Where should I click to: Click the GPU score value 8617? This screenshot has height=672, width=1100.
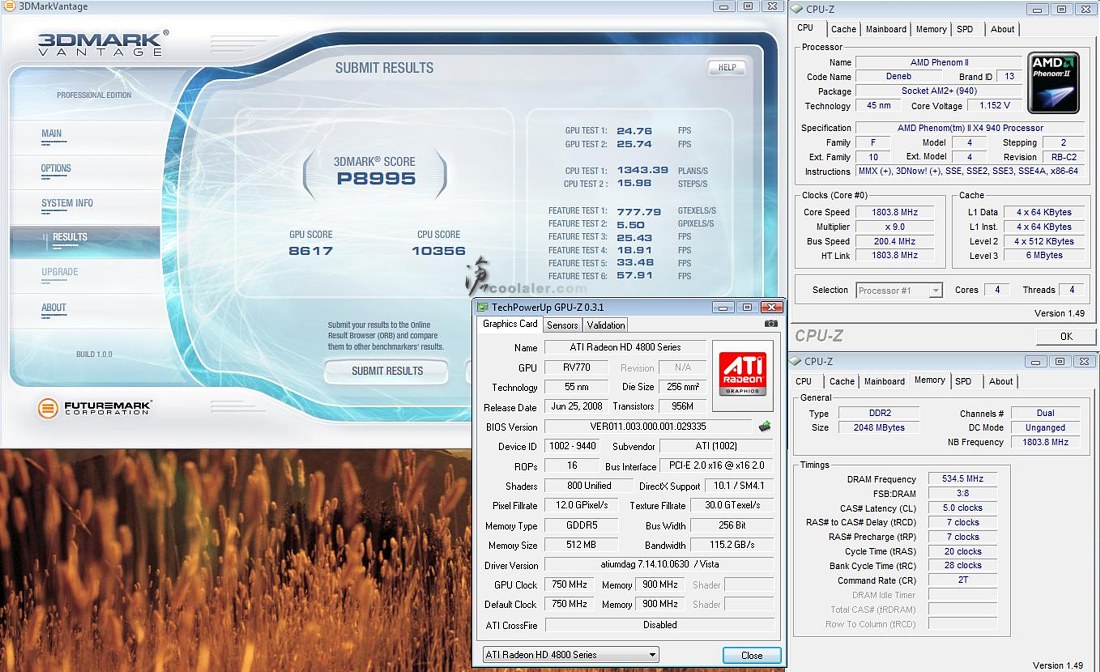311,250
